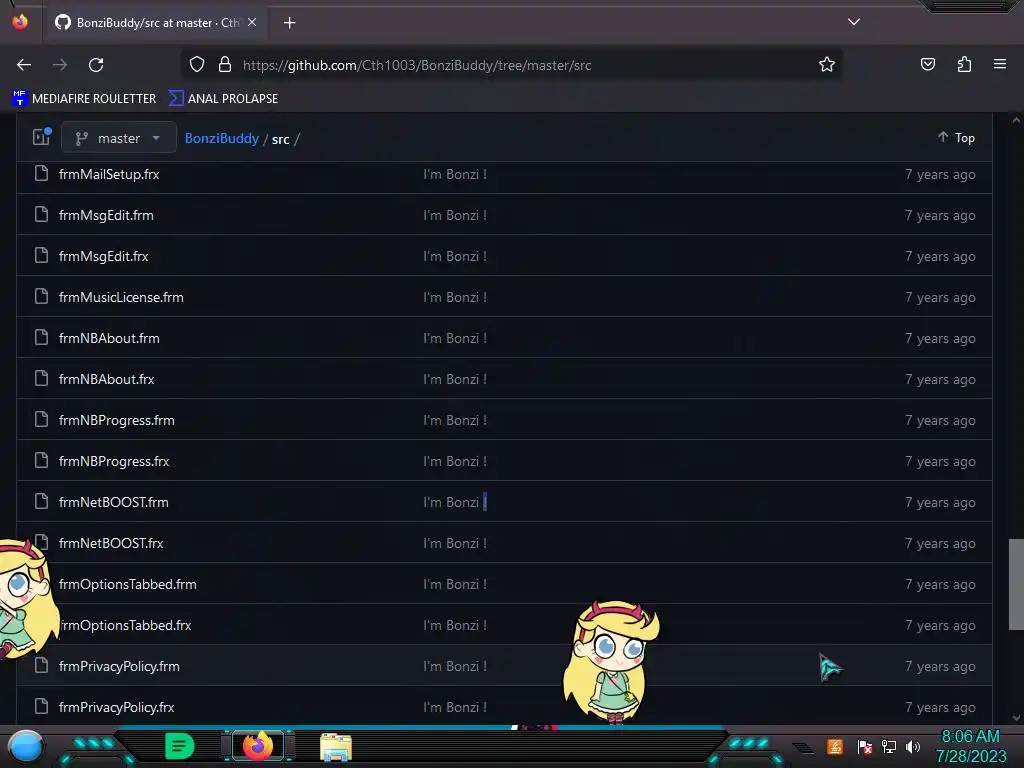This screenshot has width=1024, height=768.
Task: Click the scrollbar down arrow
Action: (x=1016, y=718)
